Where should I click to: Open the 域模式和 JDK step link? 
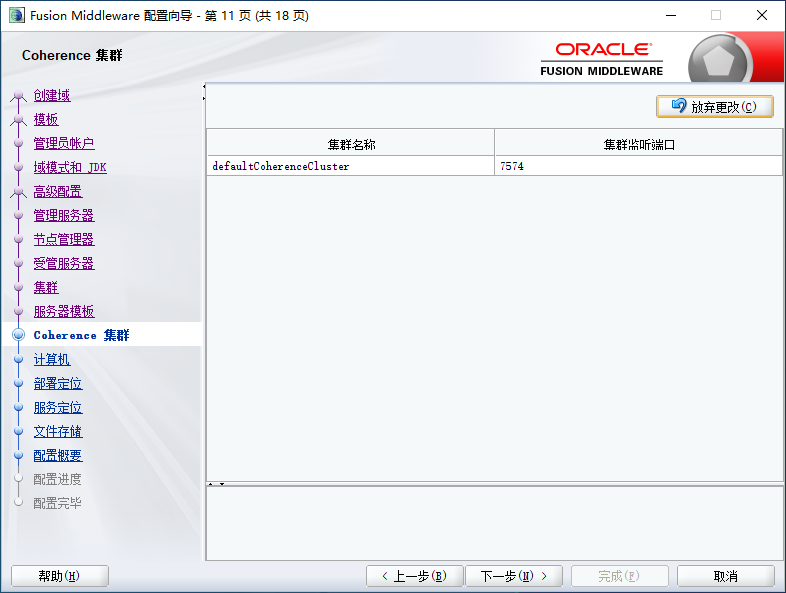pyautogui.click(x=70, y=167)
